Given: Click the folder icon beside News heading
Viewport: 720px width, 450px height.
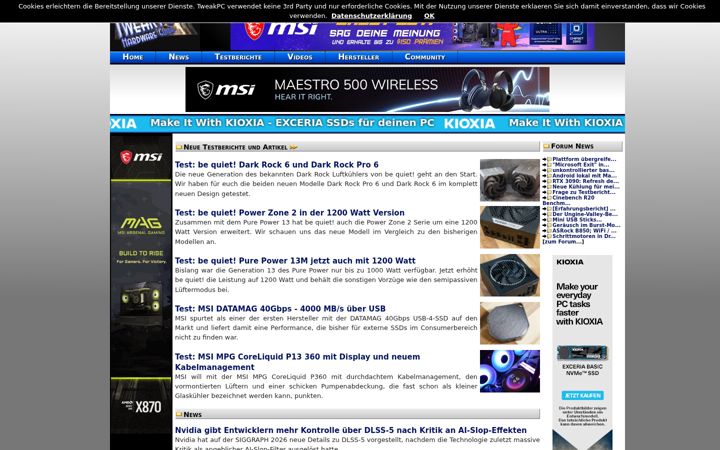Looking at the screenshot, I should pos(179,415).
